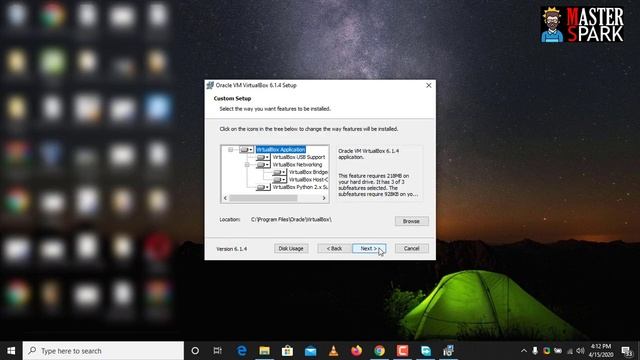The image size is (640, 360).
Task: Go back with the Back button
Action: point(334,249)
